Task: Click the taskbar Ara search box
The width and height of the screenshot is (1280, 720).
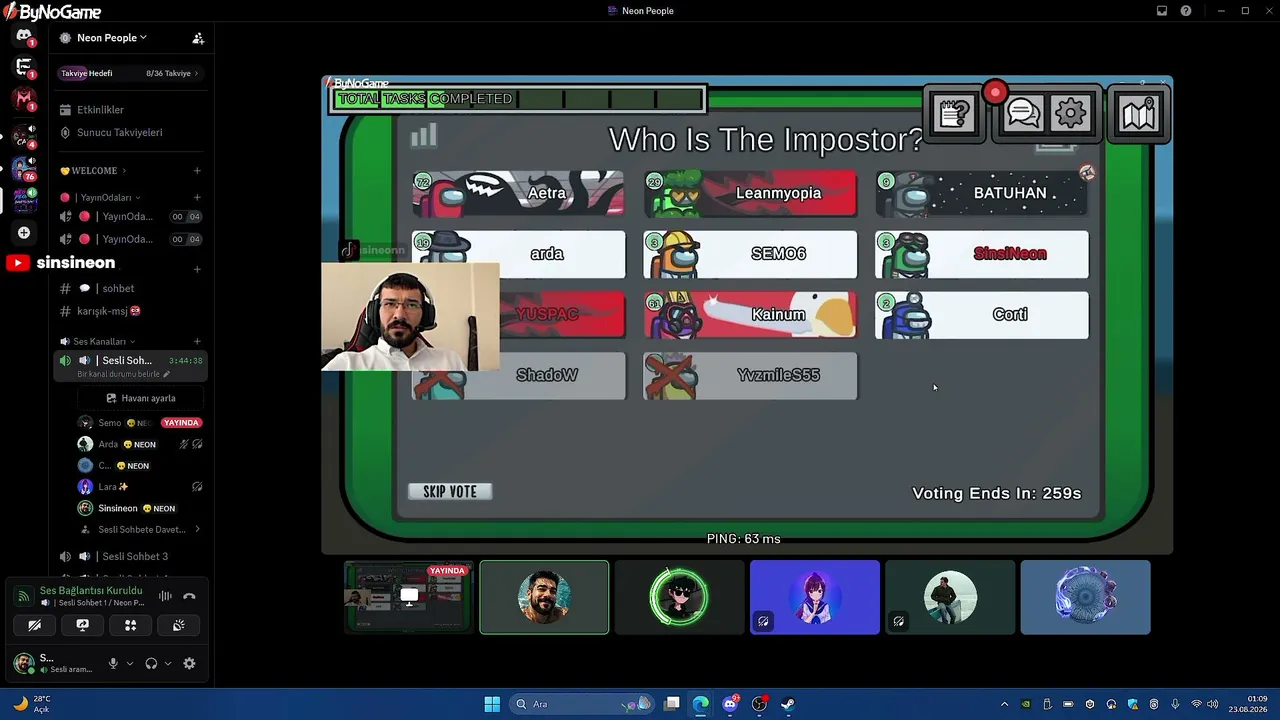Action: [x=583, y=704]
